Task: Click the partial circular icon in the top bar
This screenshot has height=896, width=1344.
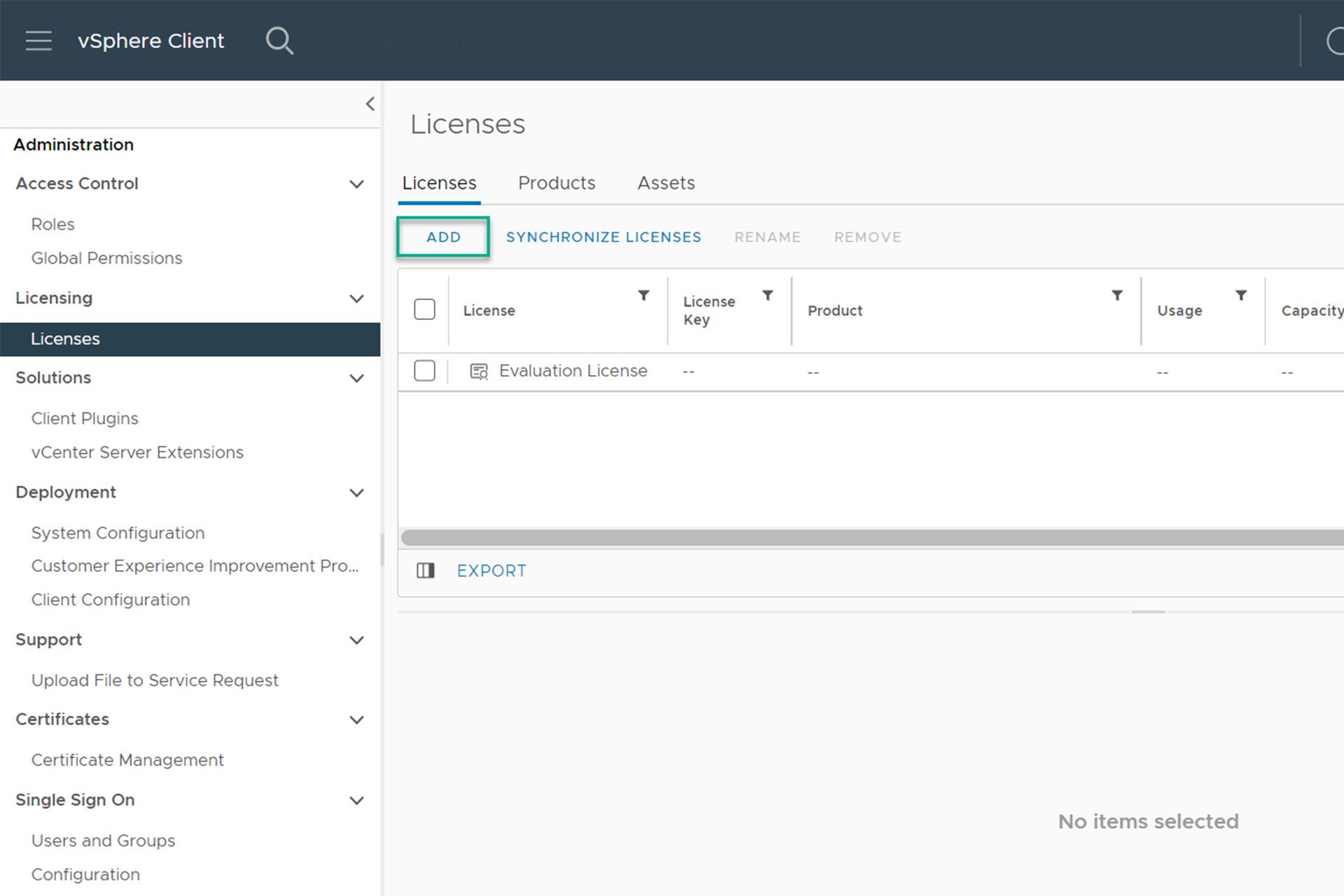Action: point(1335,41)
